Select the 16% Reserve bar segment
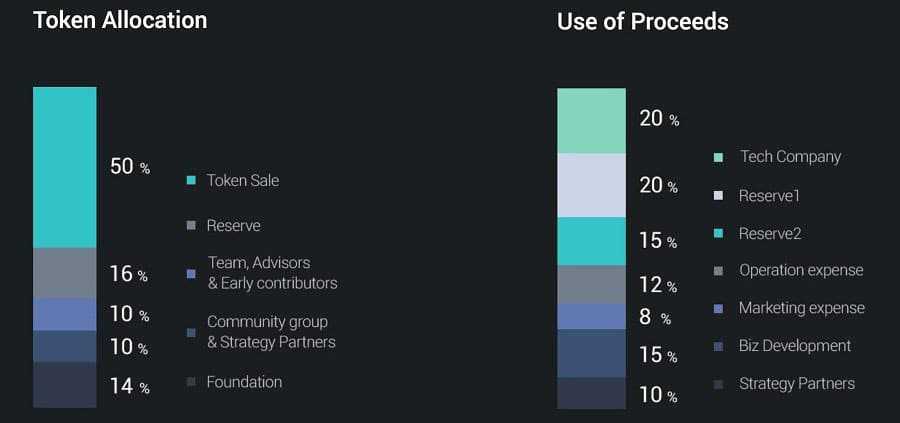This screenshot has height=423, width=900. point(65,273)
